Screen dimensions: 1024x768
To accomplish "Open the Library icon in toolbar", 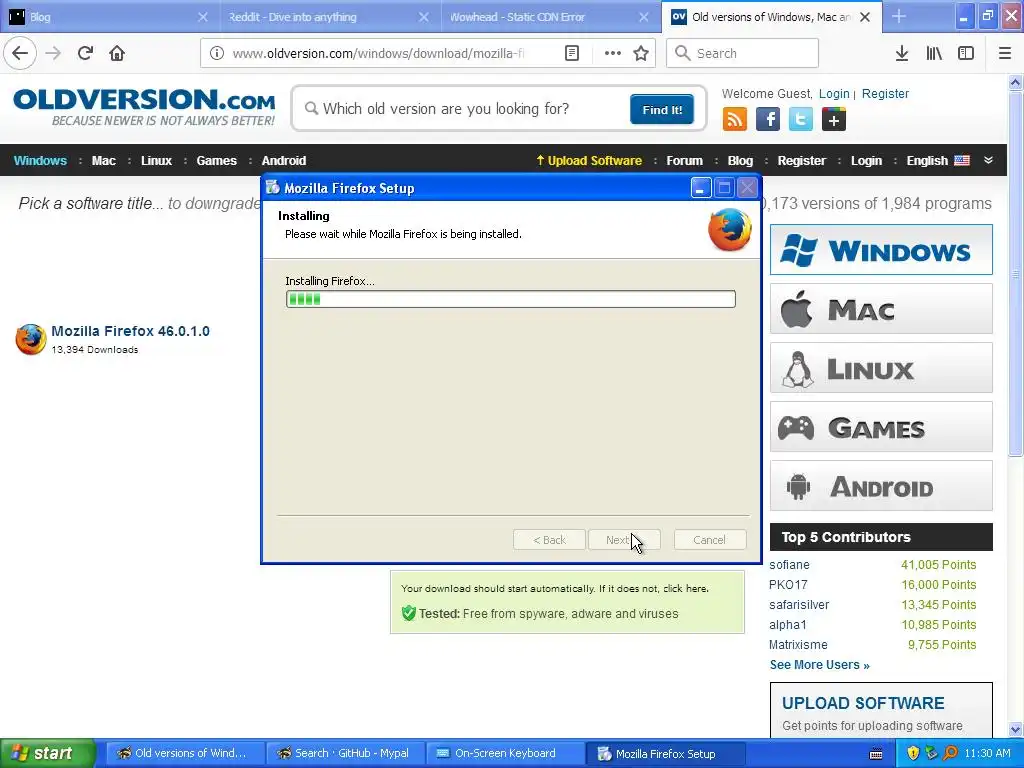I will (934, 53).
